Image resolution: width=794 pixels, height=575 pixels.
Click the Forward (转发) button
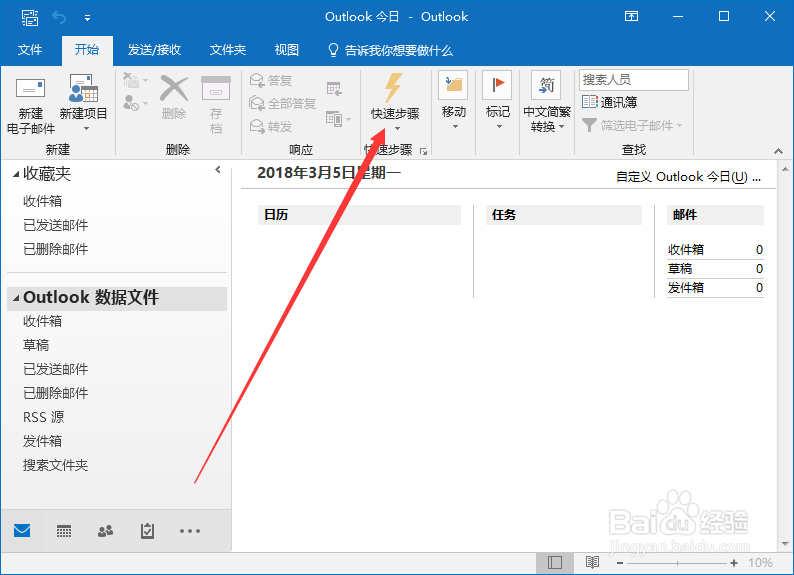click(x=271, y=126)
